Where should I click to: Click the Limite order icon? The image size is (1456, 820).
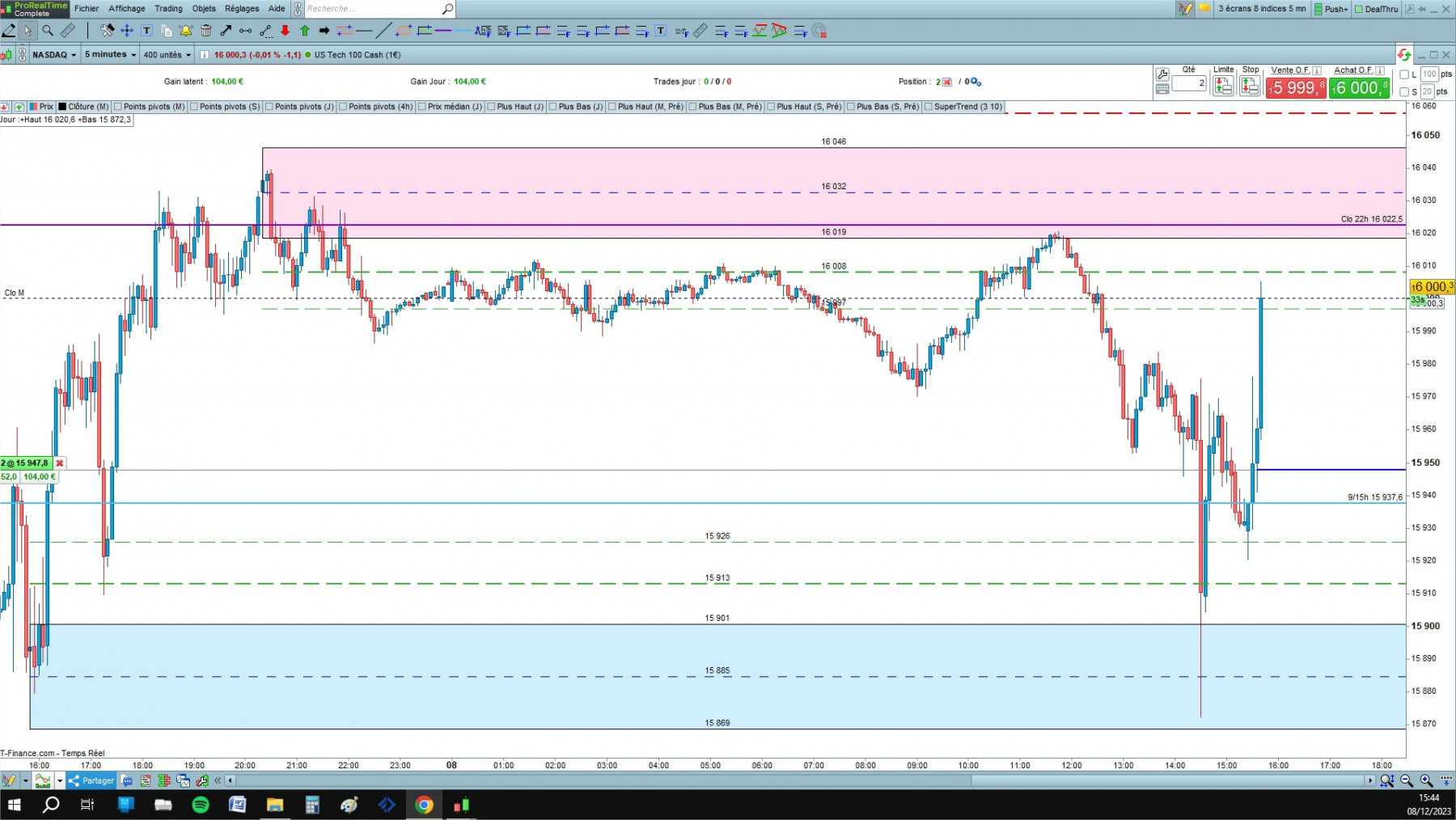pyautogui.click(x=1223, y=87)
